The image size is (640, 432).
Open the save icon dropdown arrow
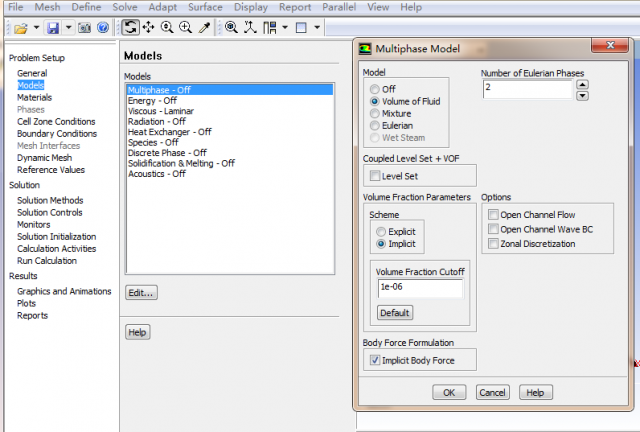(x=68, y=27)
